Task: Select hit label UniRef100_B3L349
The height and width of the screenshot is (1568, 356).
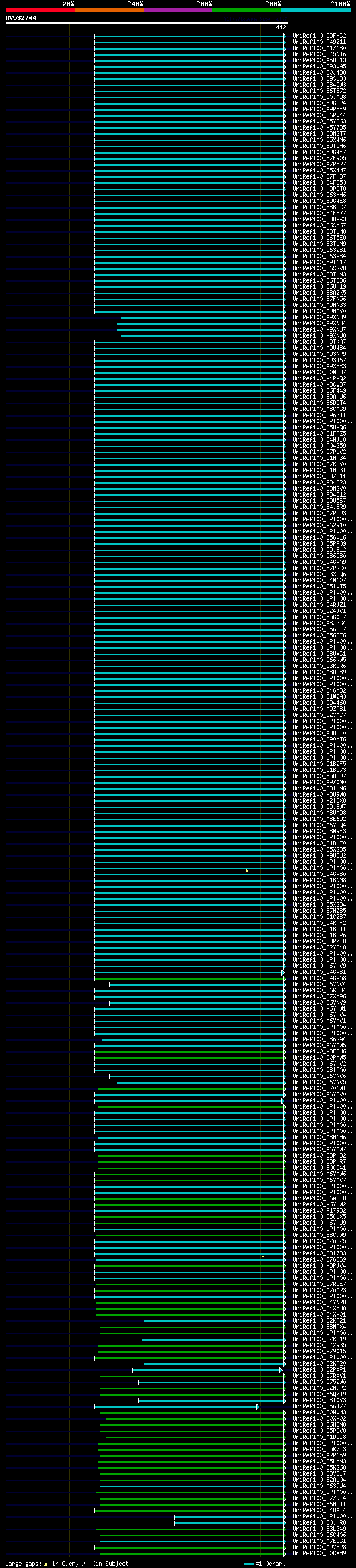Action: 319,1529
